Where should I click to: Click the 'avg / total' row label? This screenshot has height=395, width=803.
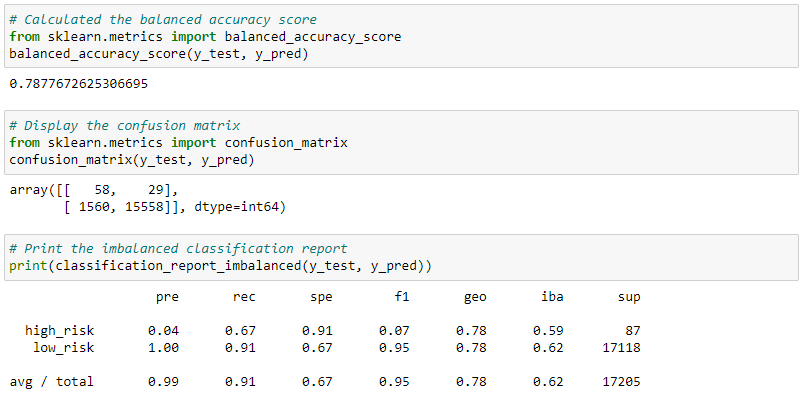point(52,382)
